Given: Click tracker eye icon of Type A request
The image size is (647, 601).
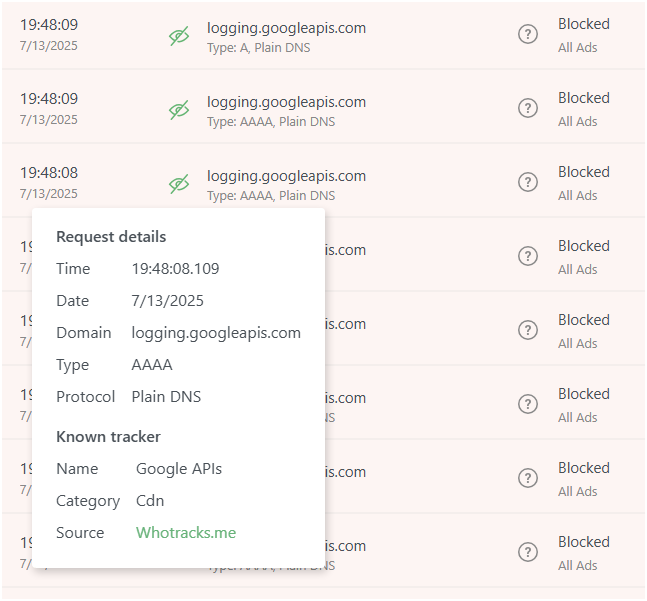Looking at the screenshot, I should click(179, 36).
